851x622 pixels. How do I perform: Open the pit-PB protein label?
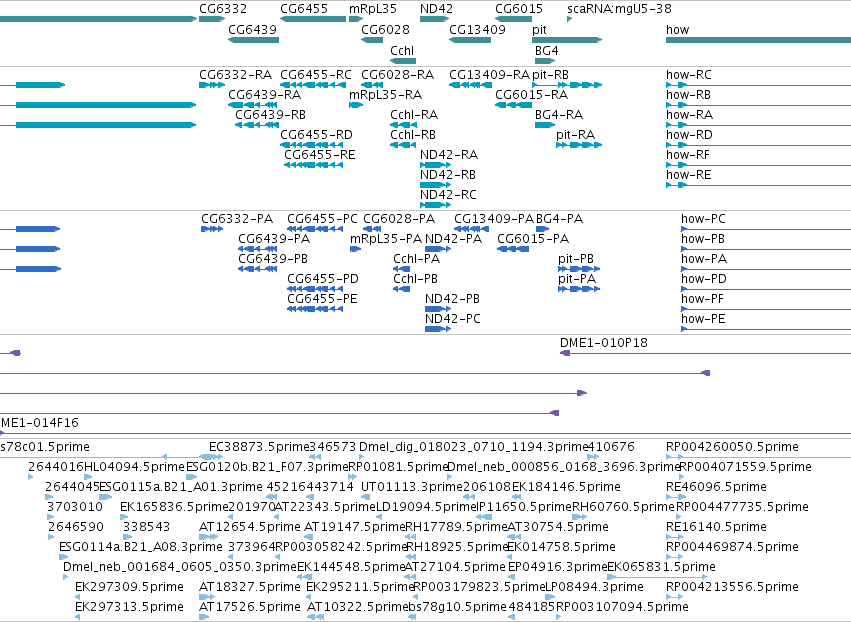[576, 259]
